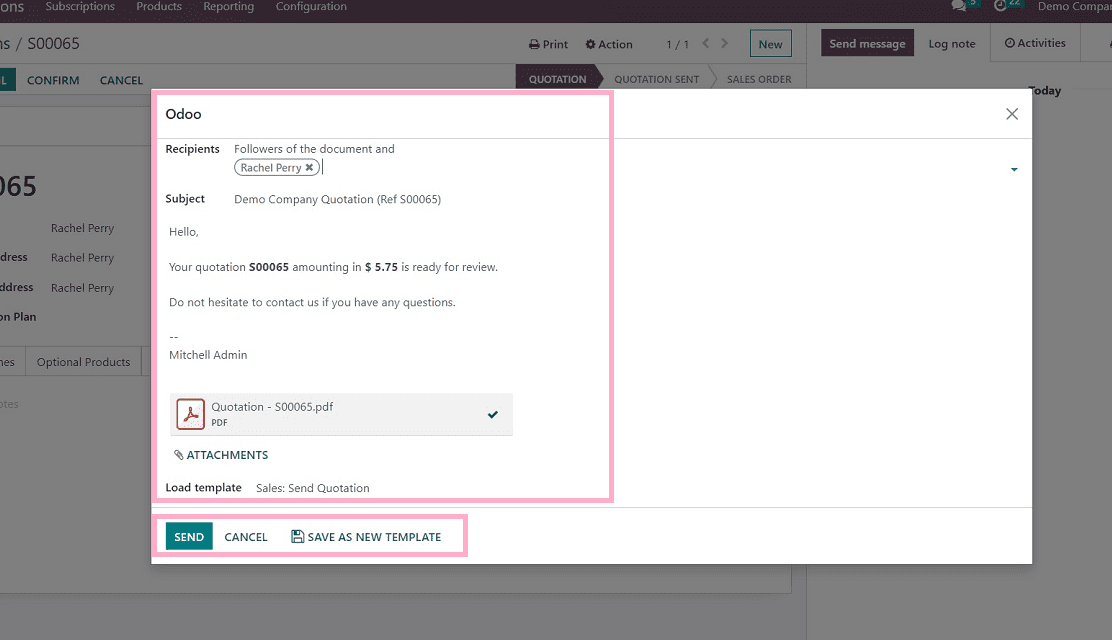Image resolution: width=1112 pixels, height=640 pixels.
Task: Open the activities clock icon in top bar
Action: (x=1000, y=6)
